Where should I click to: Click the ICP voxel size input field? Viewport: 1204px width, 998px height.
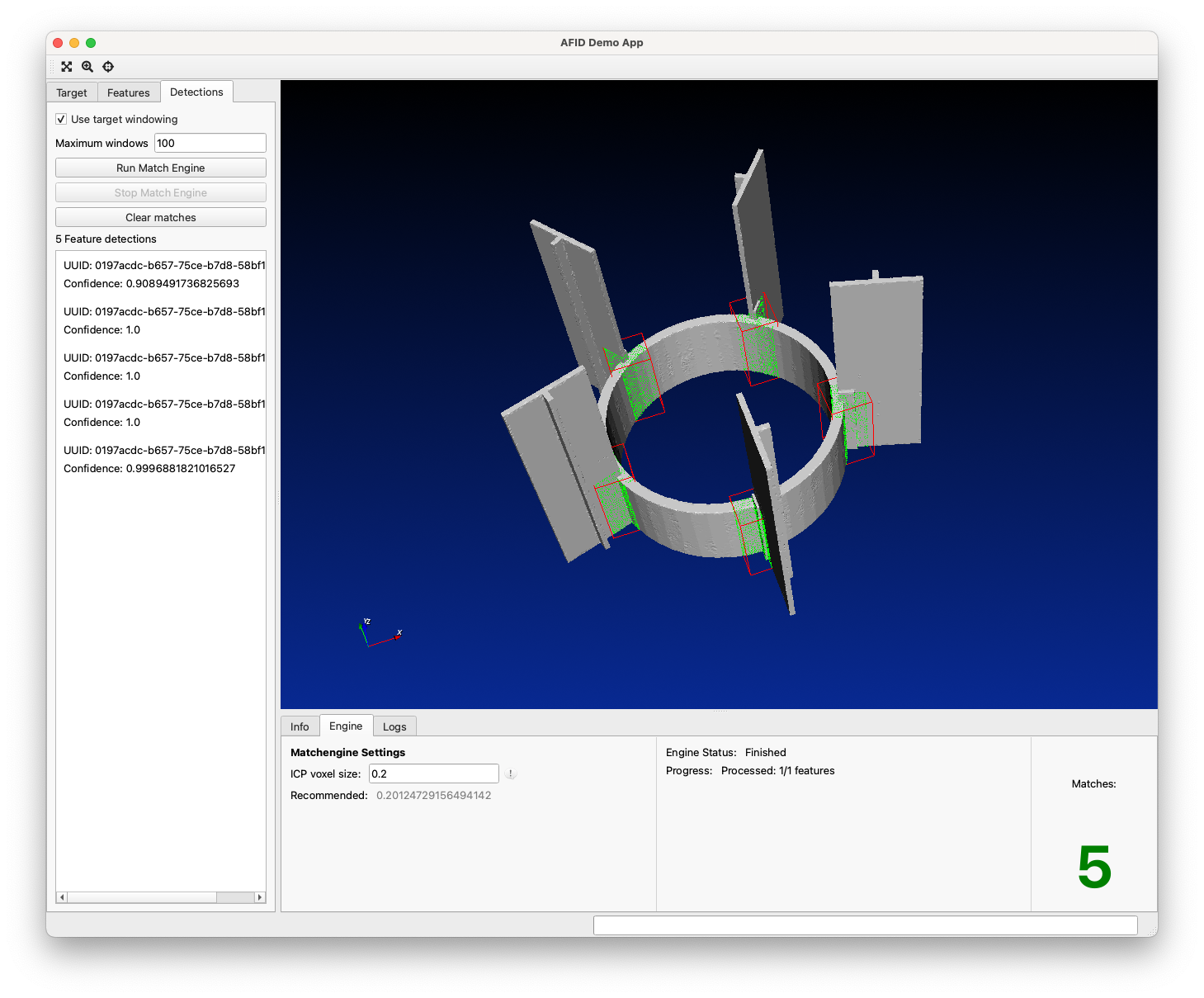433,774
